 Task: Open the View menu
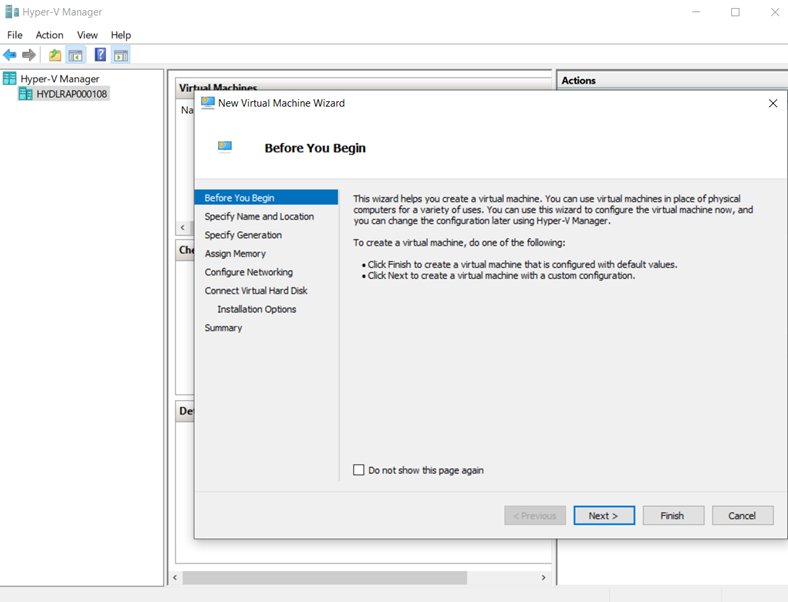click(x=87, y=35)
